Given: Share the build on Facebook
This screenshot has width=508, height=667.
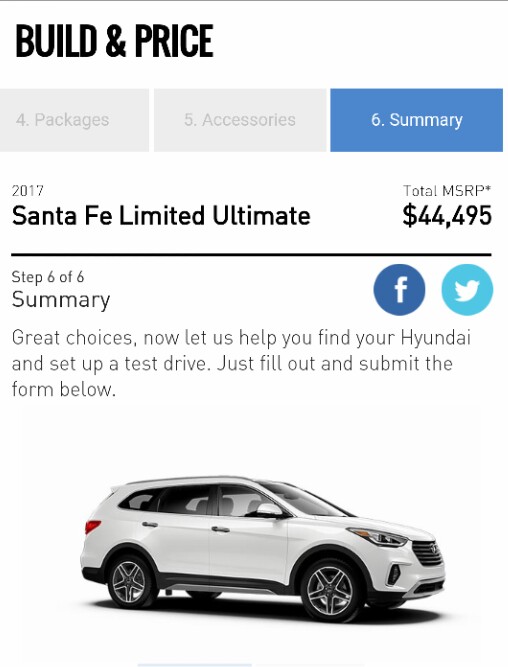Looking at the screenshot, I should [x=399, y=290].
